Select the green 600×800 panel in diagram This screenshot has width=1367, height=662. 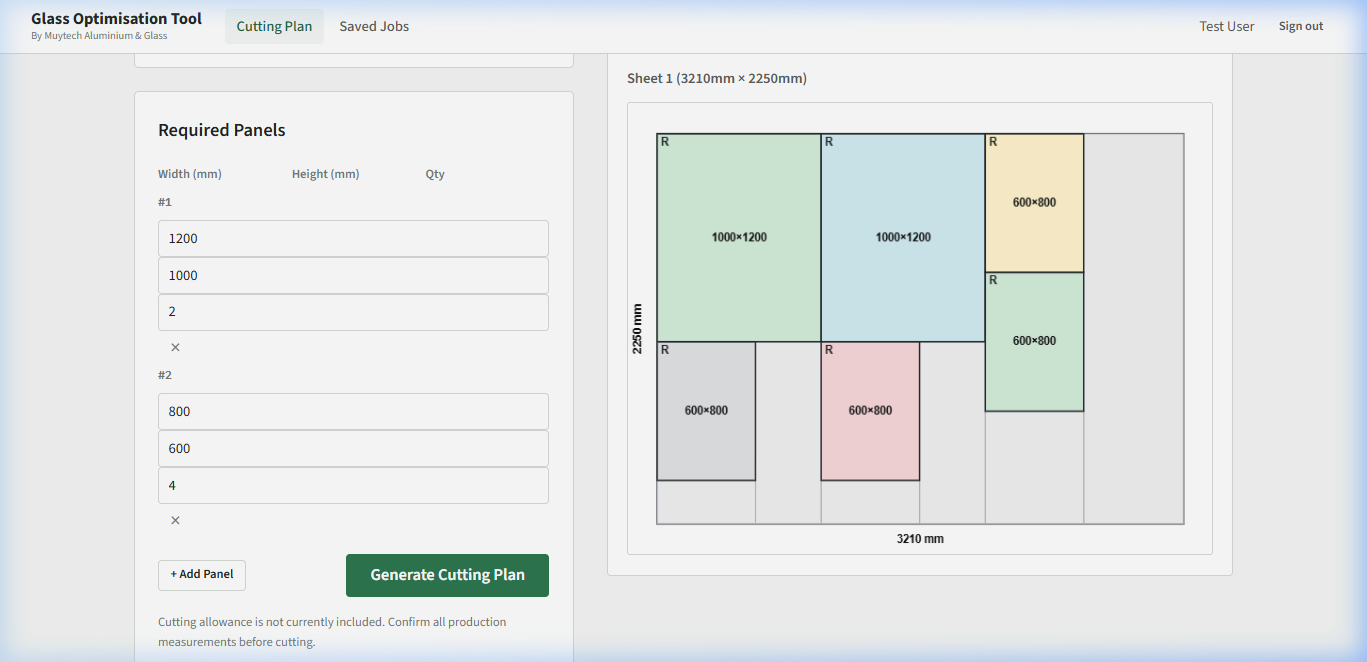click(1034, 341)
